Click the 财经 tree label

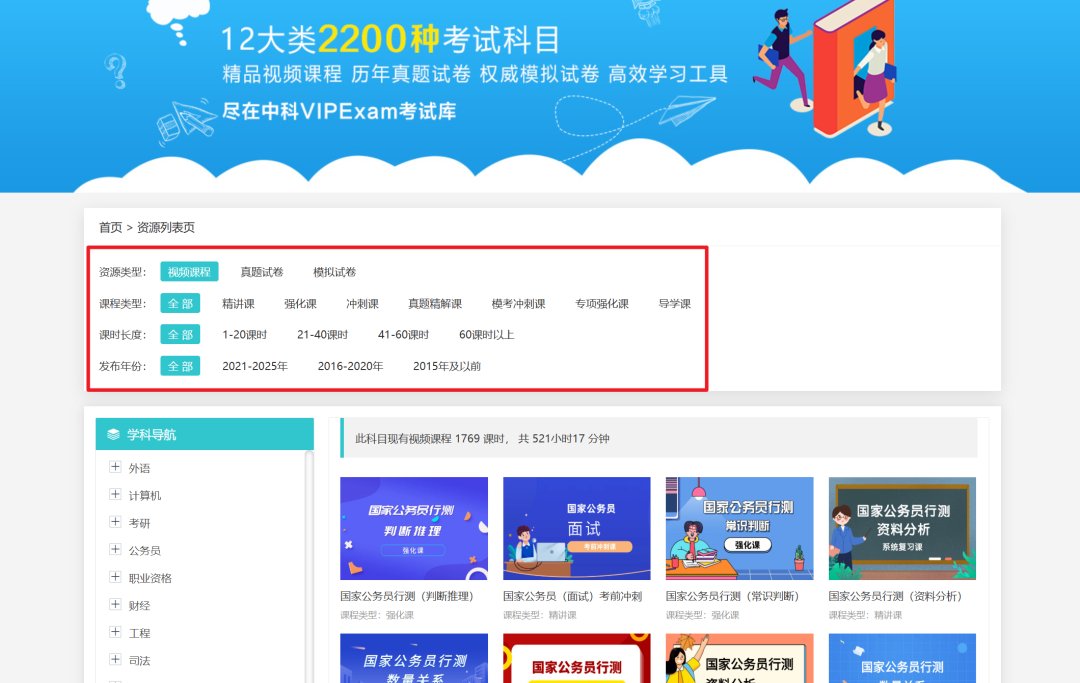139,606
